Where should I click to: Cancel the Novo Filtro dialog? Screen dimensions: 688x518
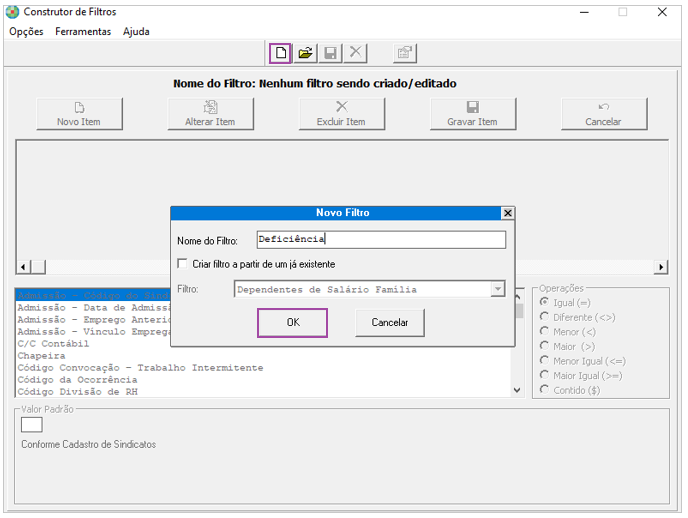(390, 322)
